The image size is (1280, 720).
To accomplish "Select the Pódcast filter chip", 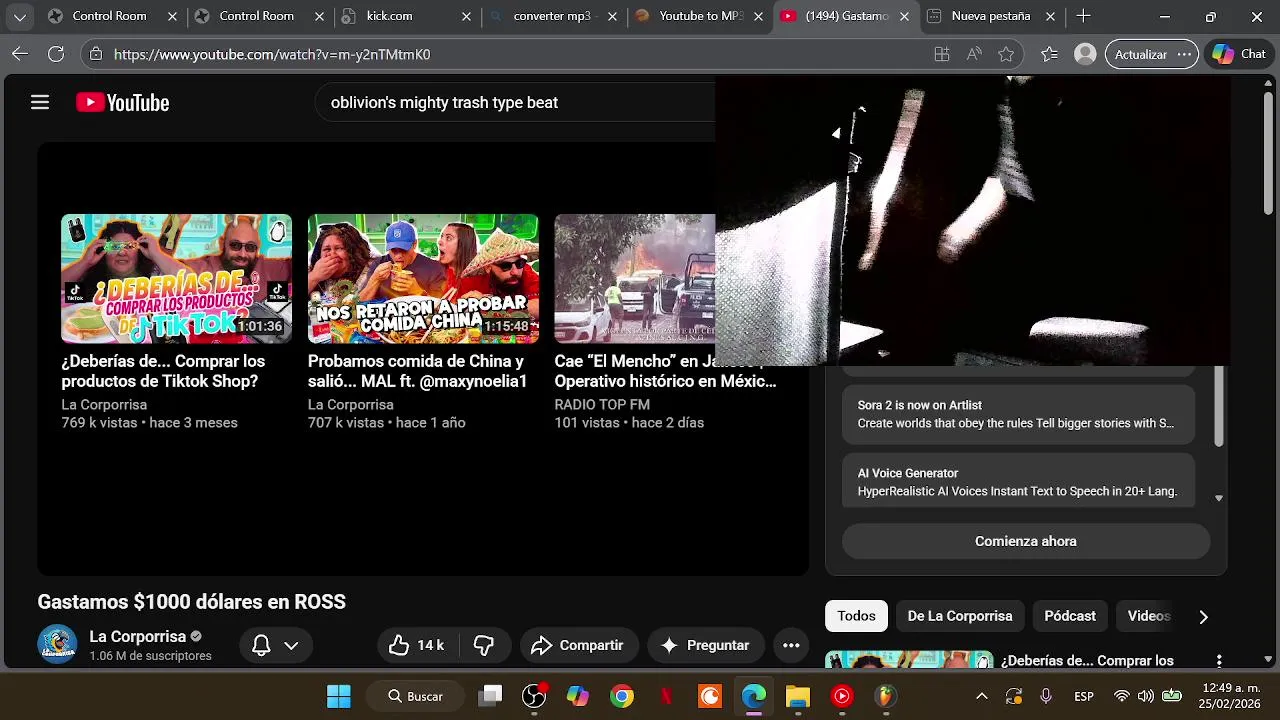I will (x=1070, y=616).
